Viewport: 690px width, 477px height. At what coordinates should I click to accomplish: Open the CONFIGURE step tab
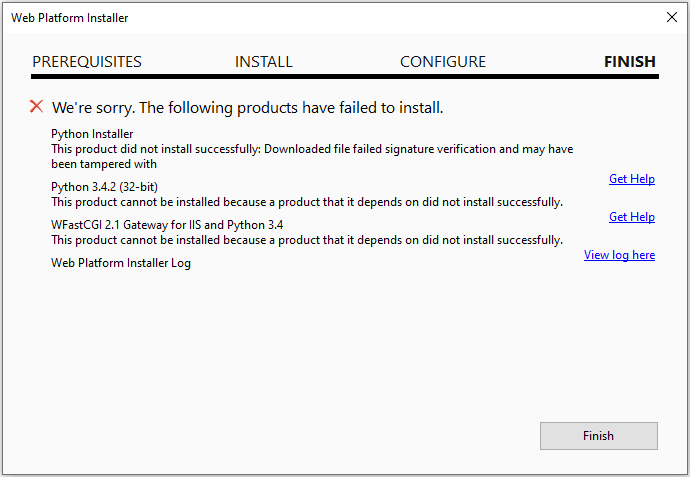pyautogui.click(x=443, y=62)
